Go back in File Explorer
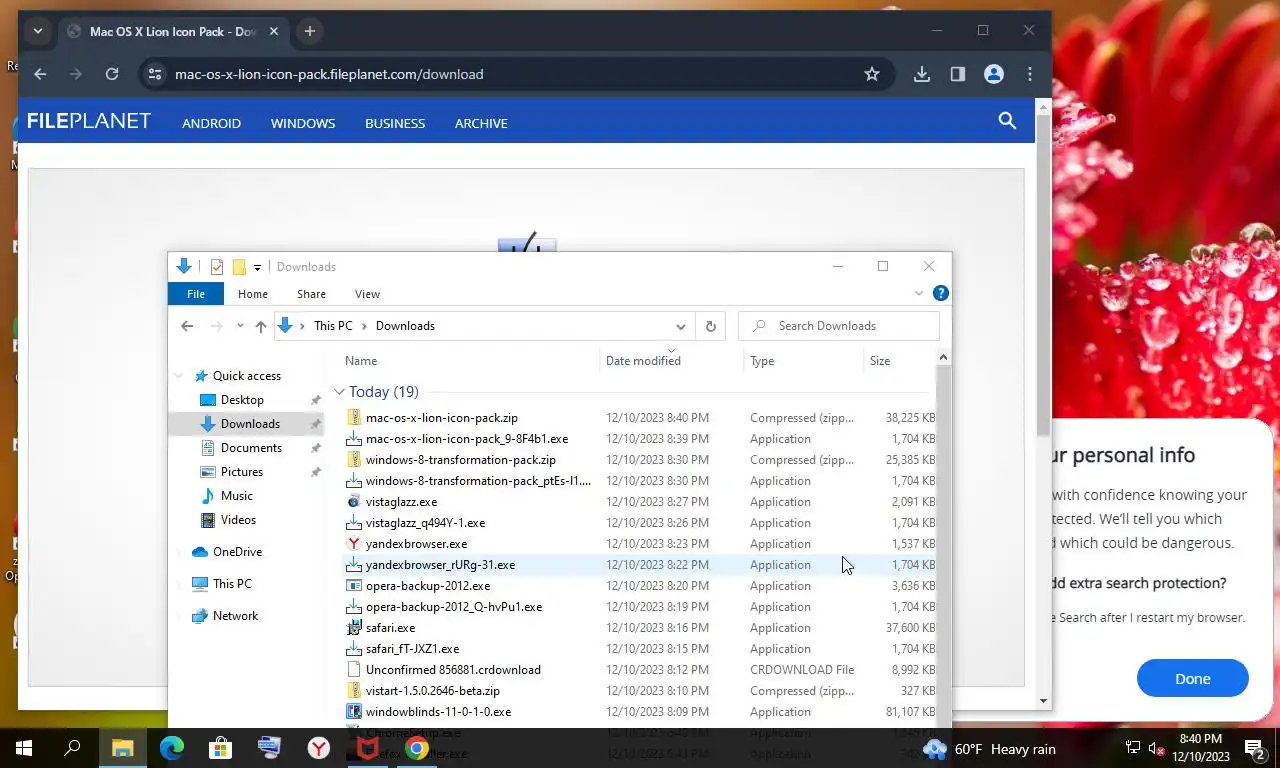 [x=187, y=326]
